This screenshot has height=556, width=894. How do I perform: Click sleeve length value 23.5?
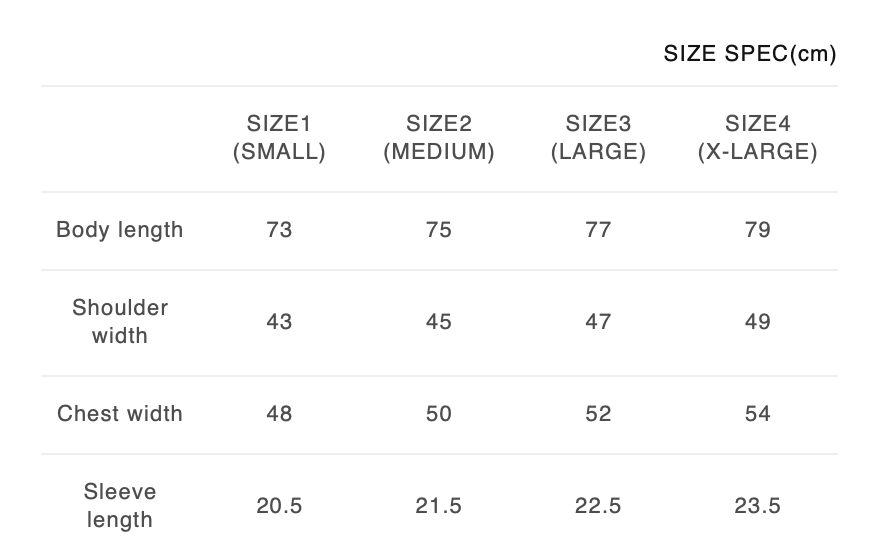pos(757,506)
